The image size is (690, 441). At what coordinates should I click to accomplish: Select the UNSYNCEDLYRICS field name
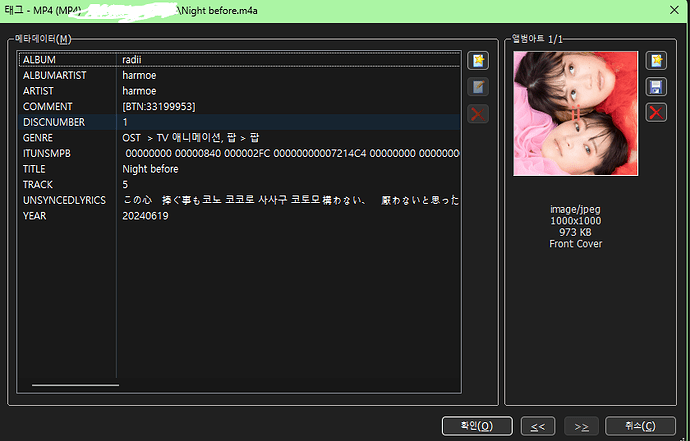[x=64, y=200]
